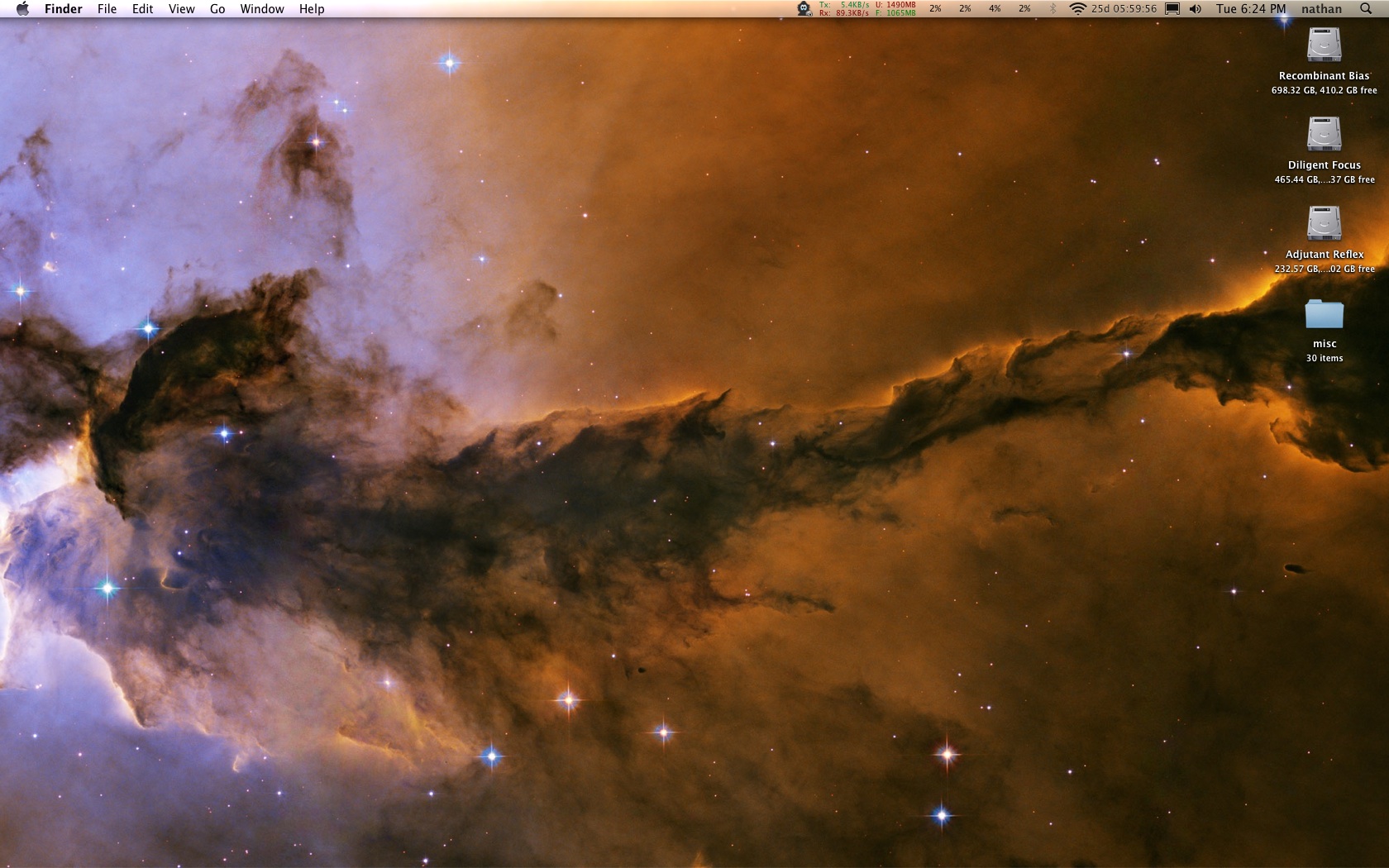Open the View menu
Screen dimensions: 1389x868
(182, 9)
